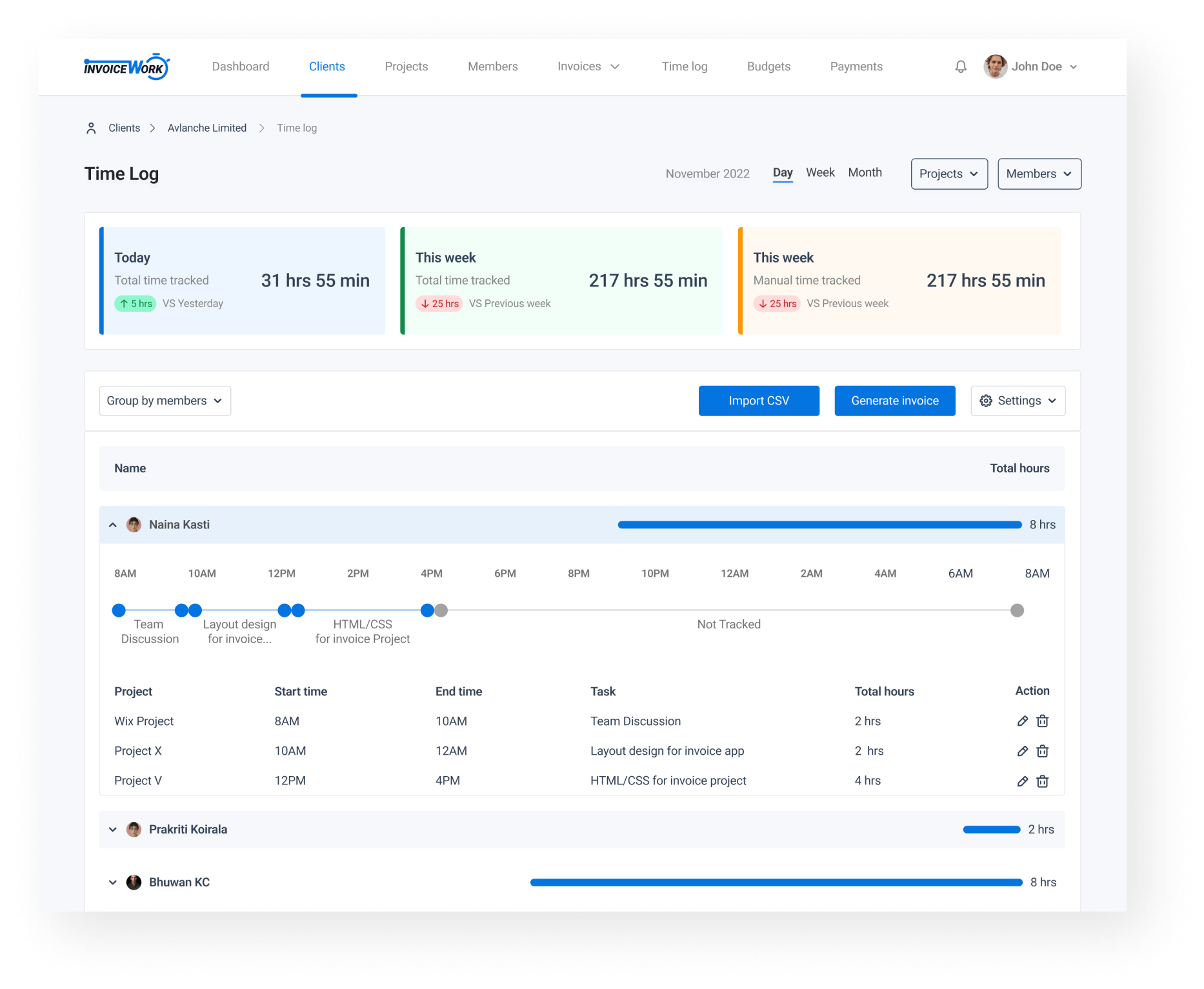The height and width of the screenshot is (989, 1204).
Task: Click the person icon in the breadcrumb
Action: (91, 128)
